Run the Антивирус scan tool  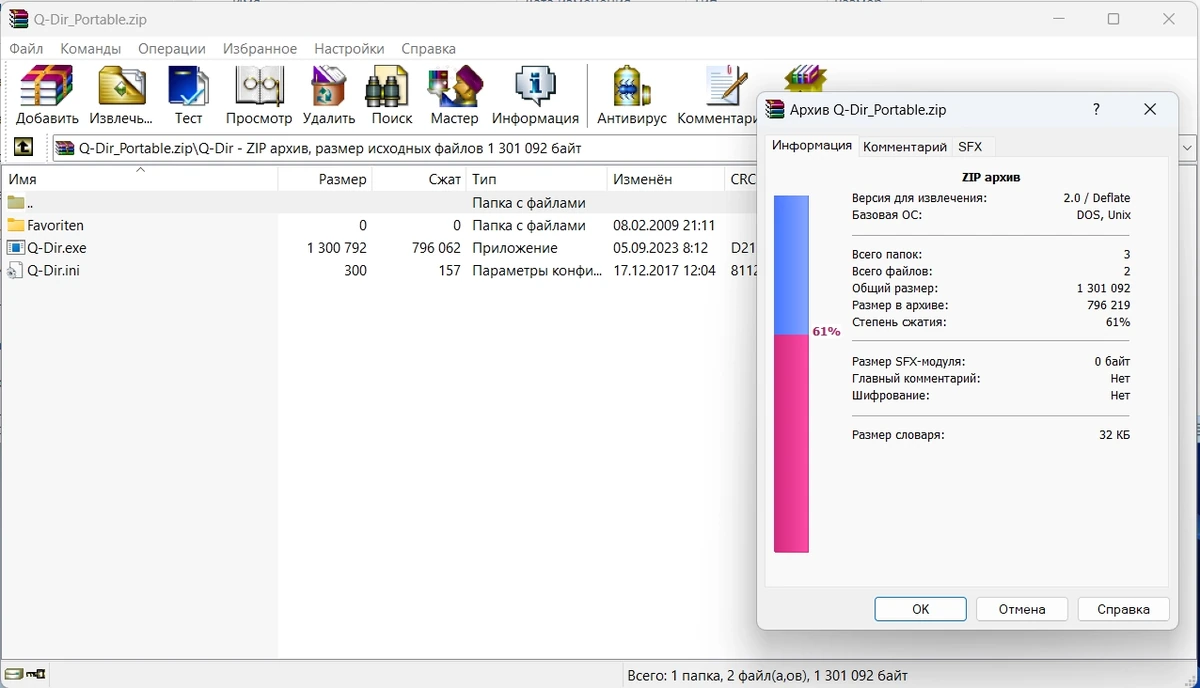(x=631, y=87)
